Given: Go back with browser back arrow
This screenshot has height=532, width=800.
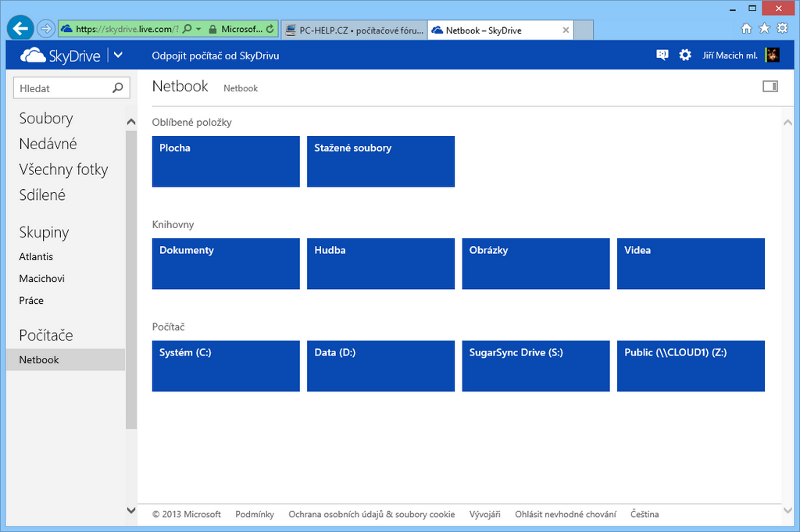Looking at the screenshot, I should (x=20, y=29).
